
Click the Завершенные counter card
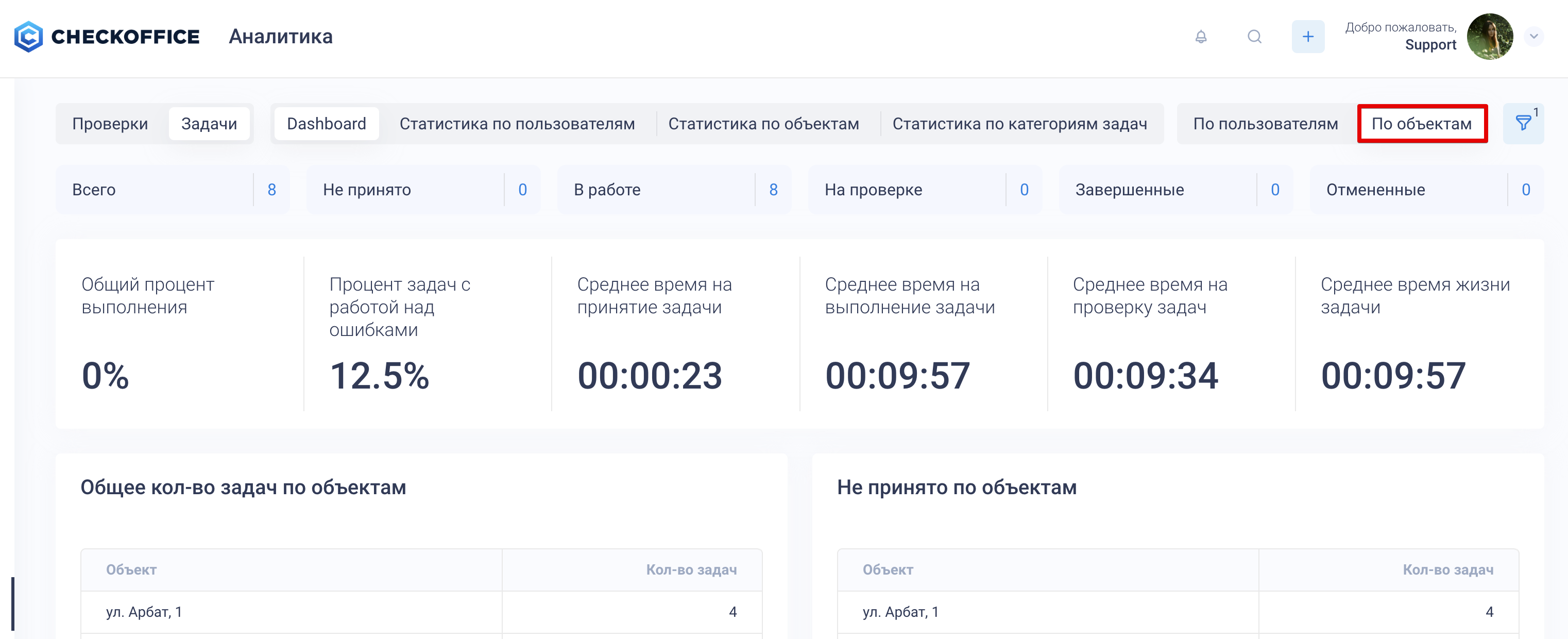pos(1175,190)
